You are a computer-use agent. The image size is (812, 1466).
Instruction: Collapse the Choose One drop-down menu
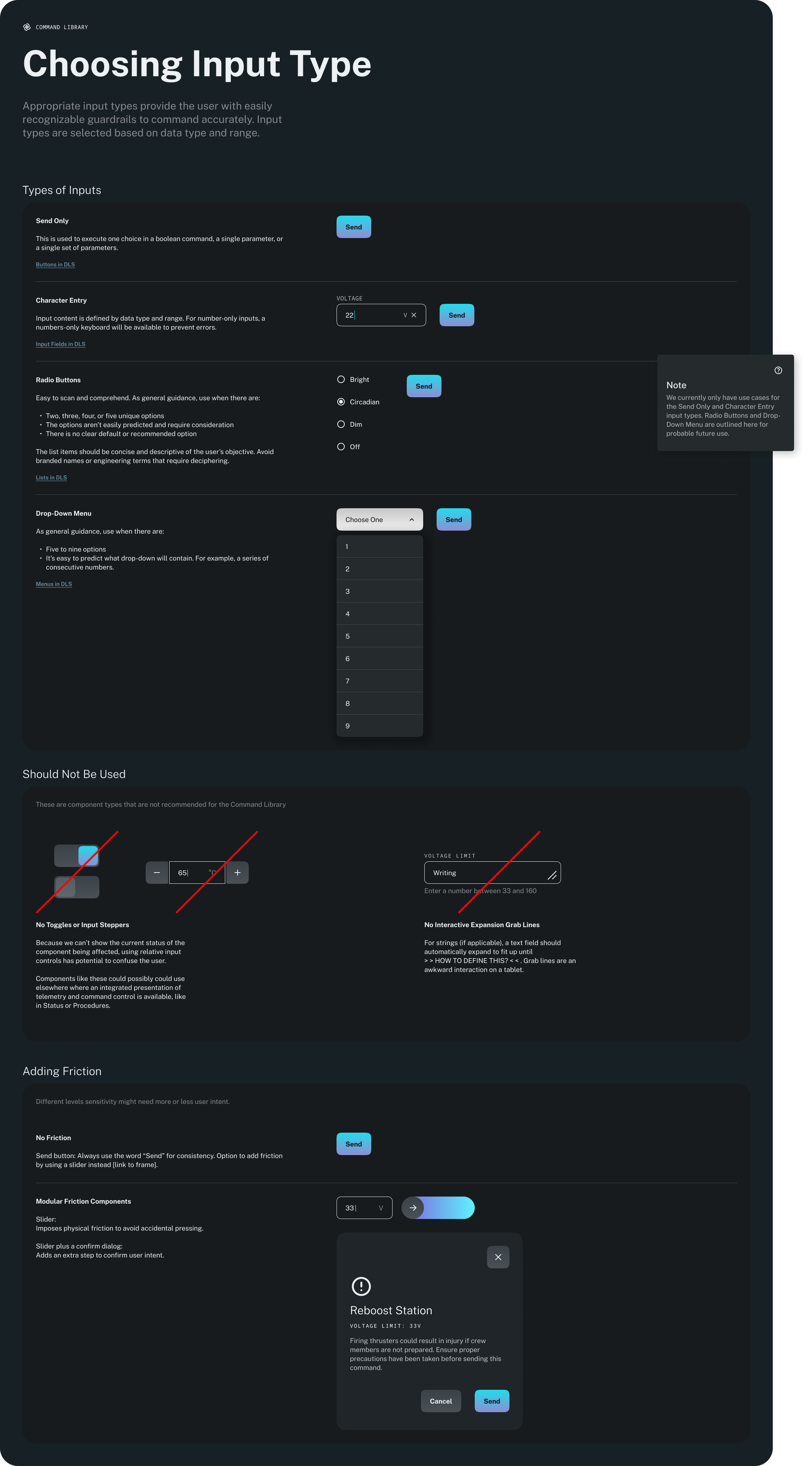[x=379, y=519]
